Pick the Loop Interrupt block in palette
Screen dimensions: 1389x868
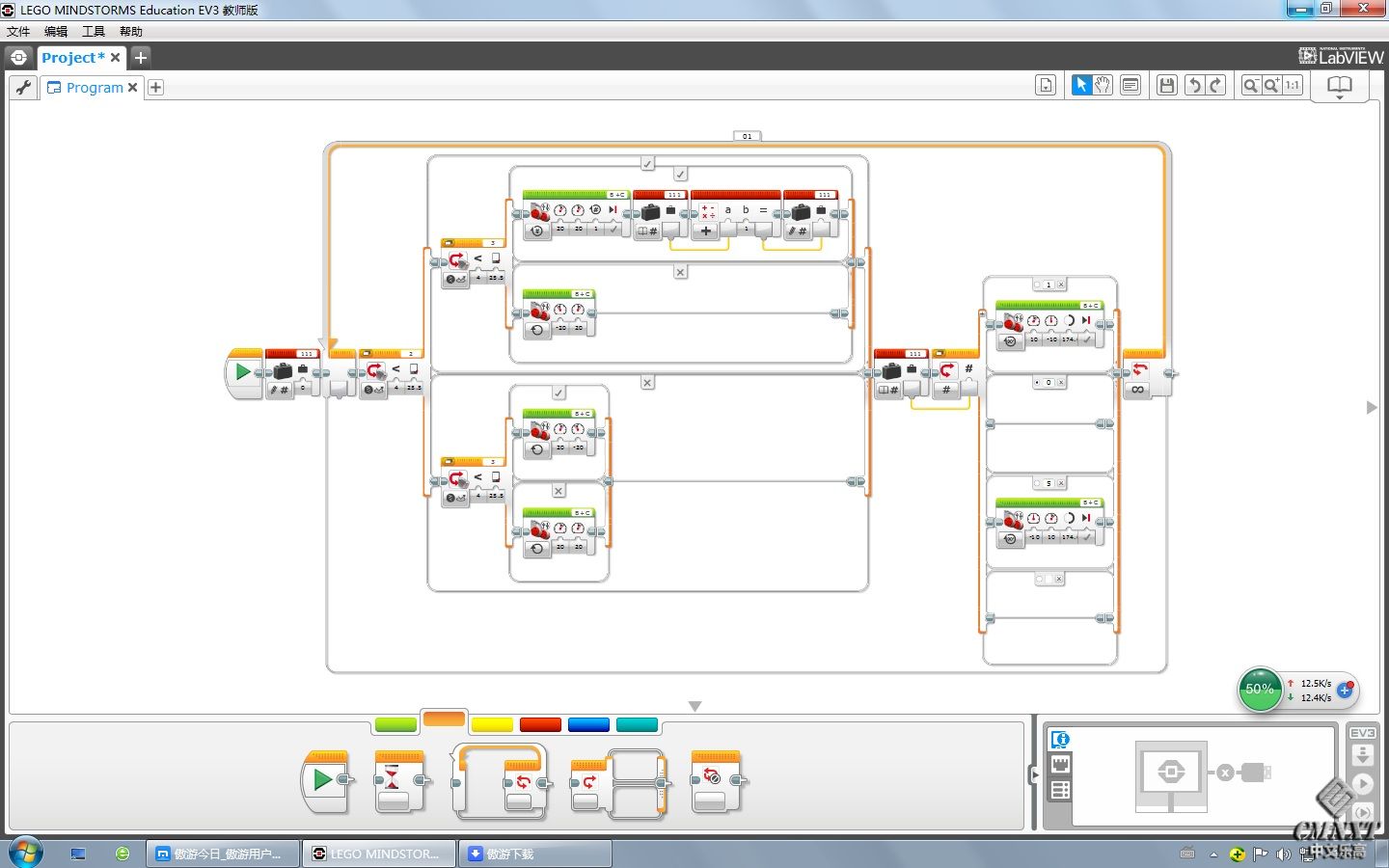718,781
